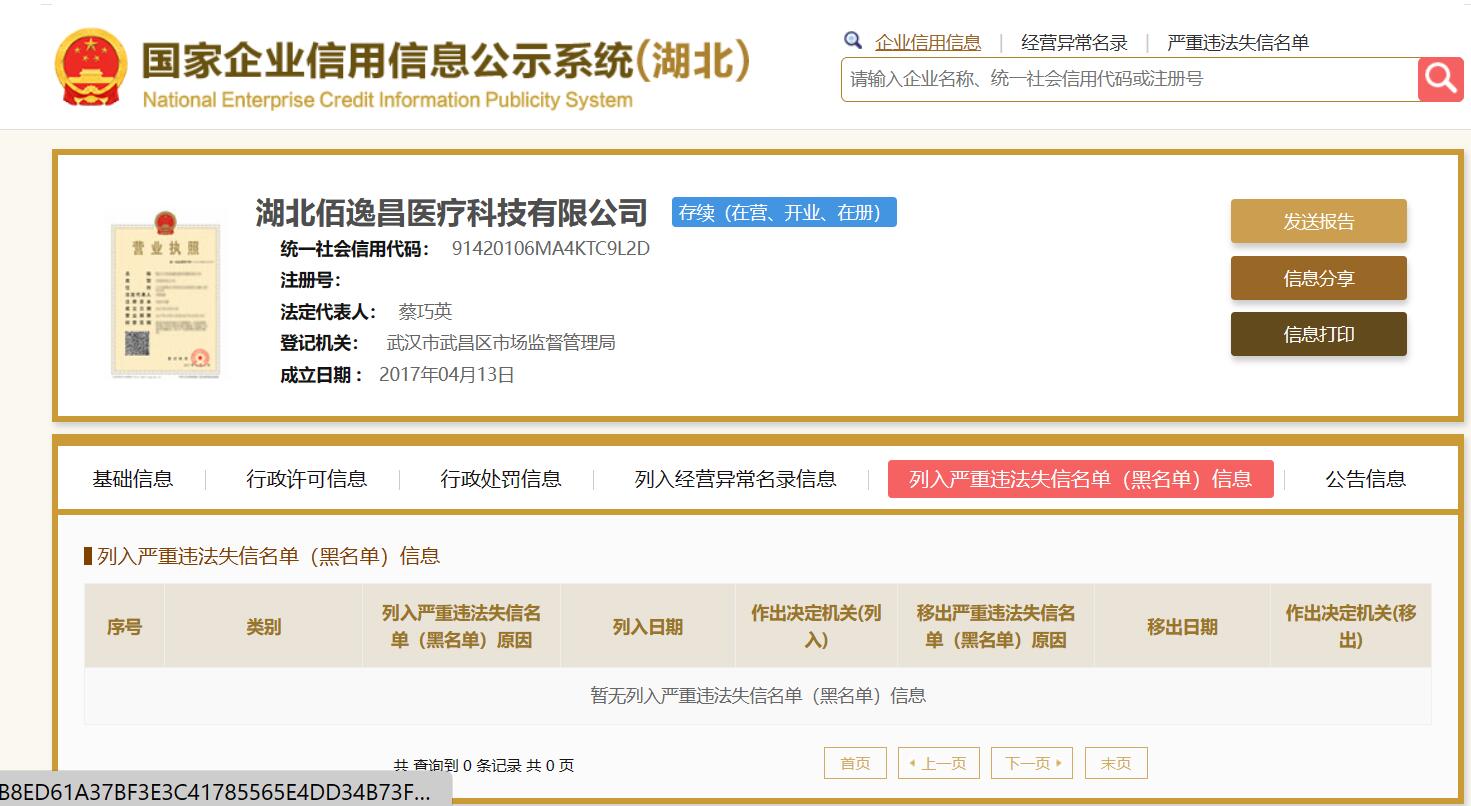Switch to the 公告信息 tab
Image resolution: width=1471 pixels, height=806 pixels.
click(1366, 479)
